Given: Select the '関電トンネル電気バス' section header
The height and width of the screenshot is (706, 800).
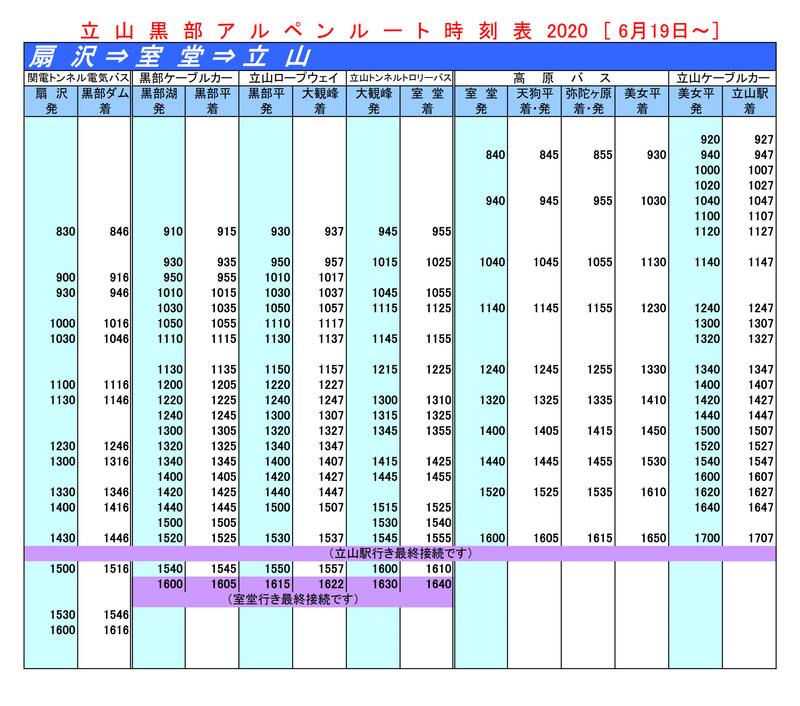Looking at the screenshot, I should [78, 78].
